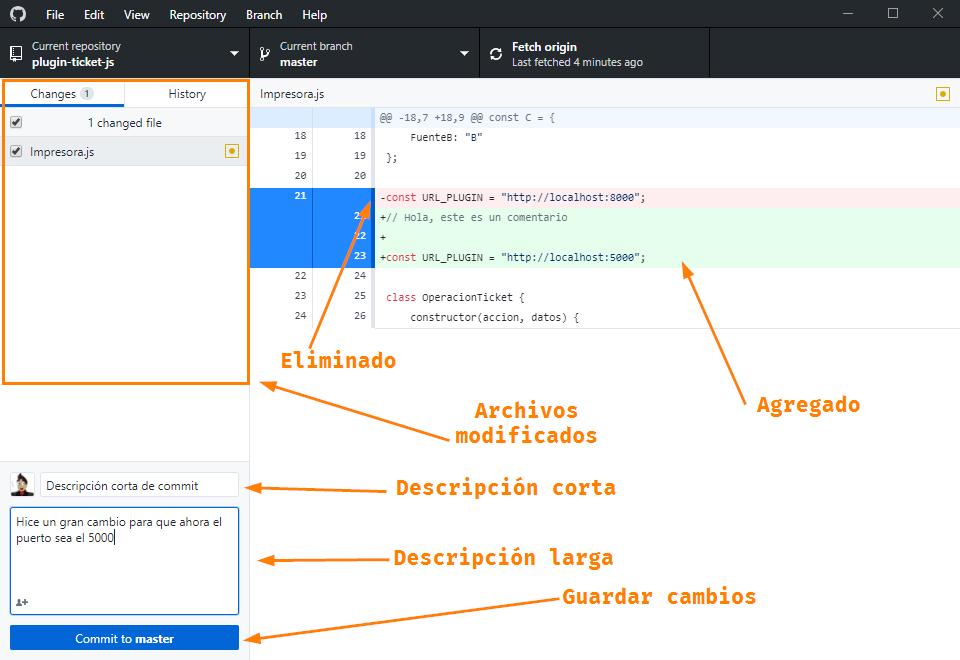Click the modified badge icon in diff header

[x=942, y=94]
